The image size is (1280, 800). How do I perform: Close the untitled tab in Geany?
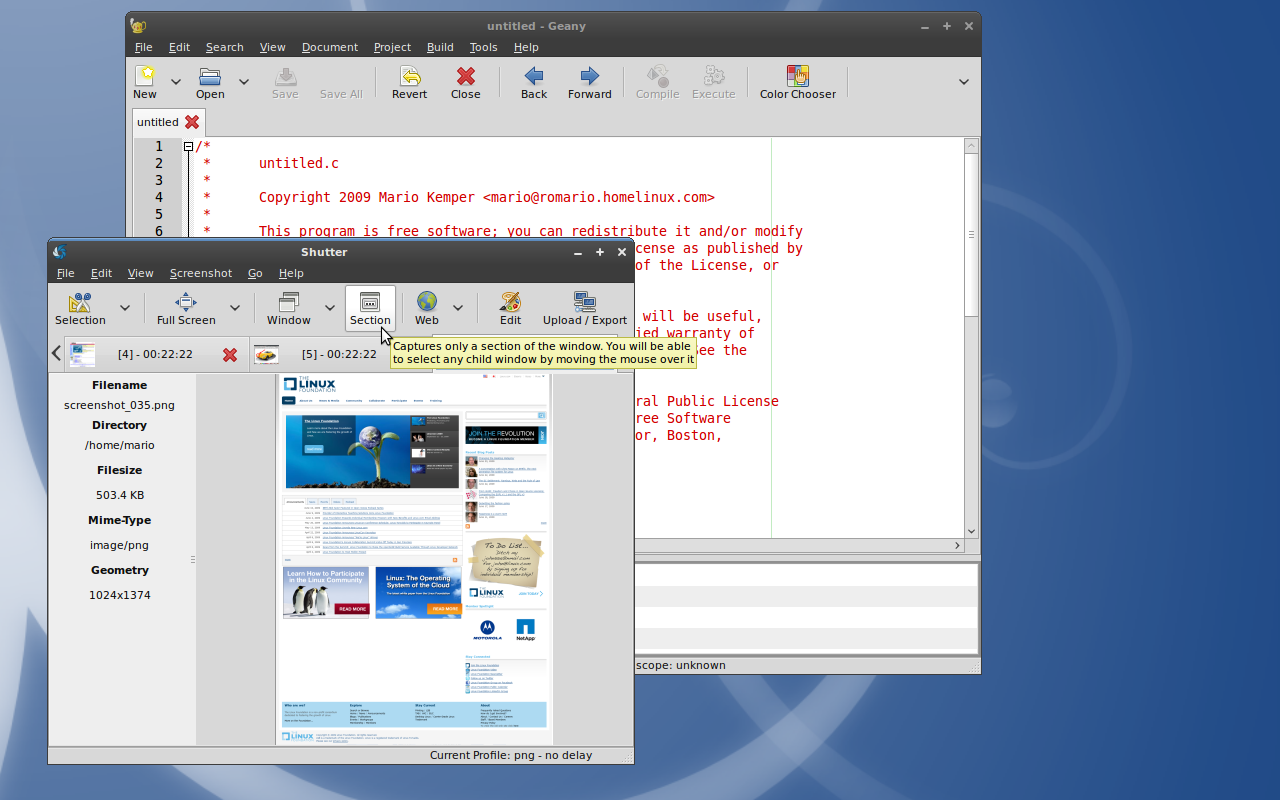192,122
